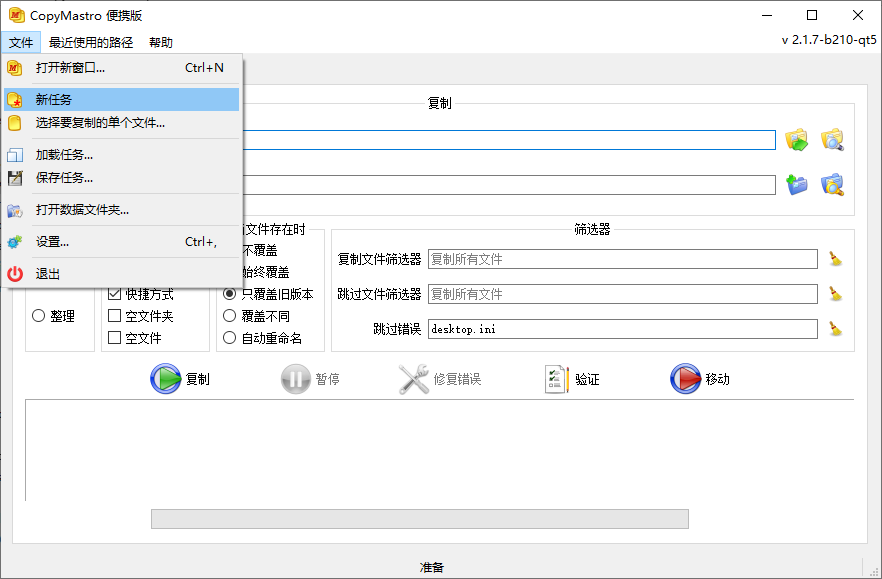Image resolution: width=882 pixels, height=579 pixels.
Task: Open the 帮助 menu
Action: pyautogui.click(x=161, y=42)
